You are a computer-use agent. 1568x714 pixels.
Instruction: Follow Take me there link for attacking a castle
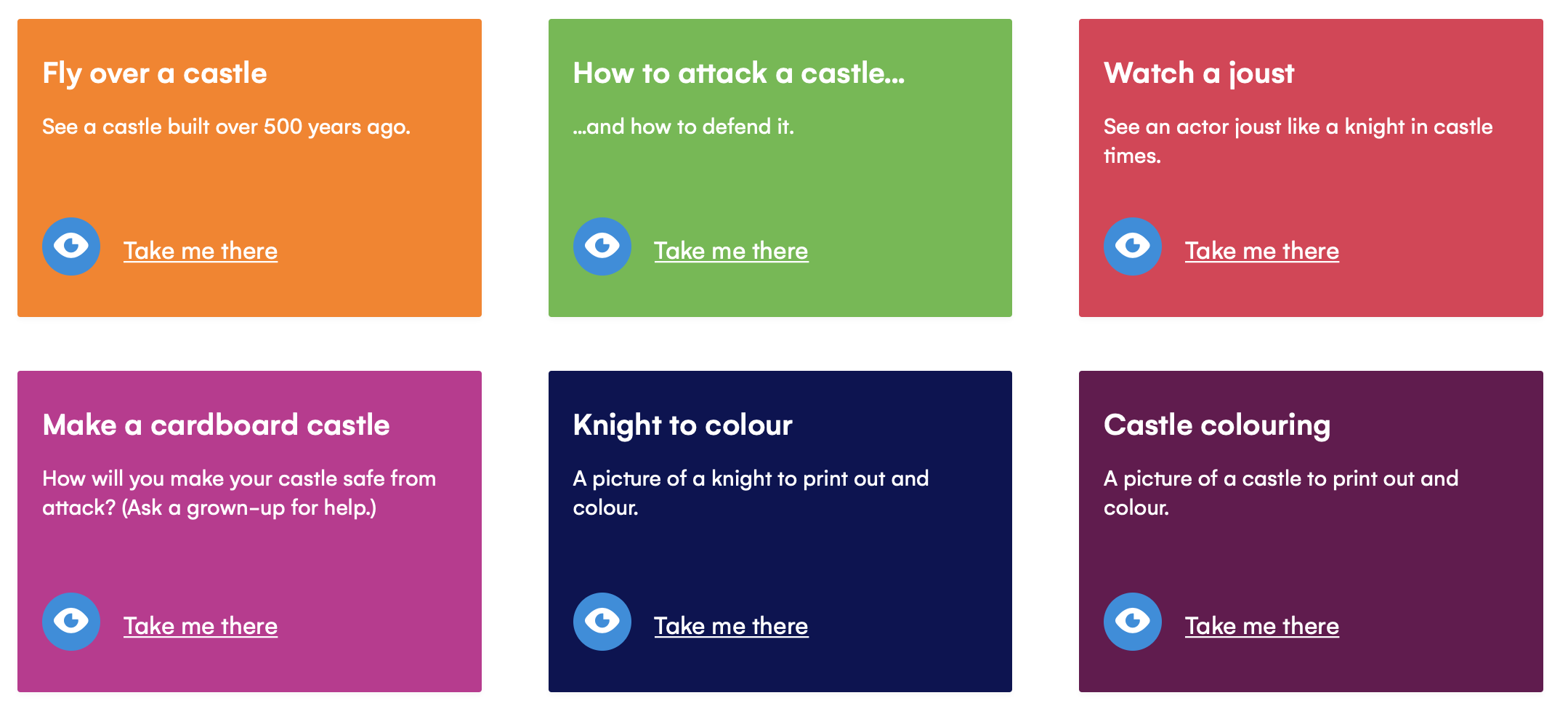click(731, 251)
